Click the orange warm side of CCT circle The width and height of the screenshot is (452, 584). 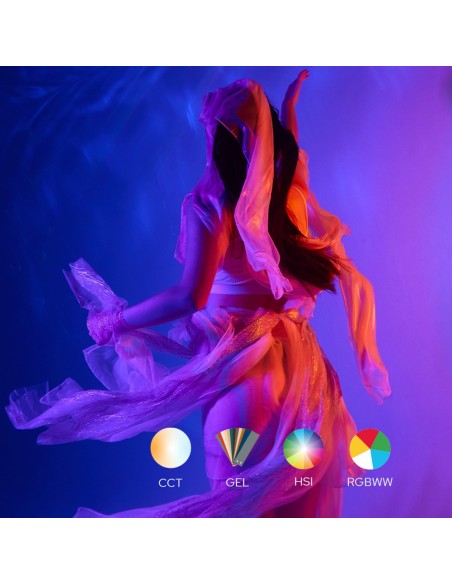[x=158, y=448]
